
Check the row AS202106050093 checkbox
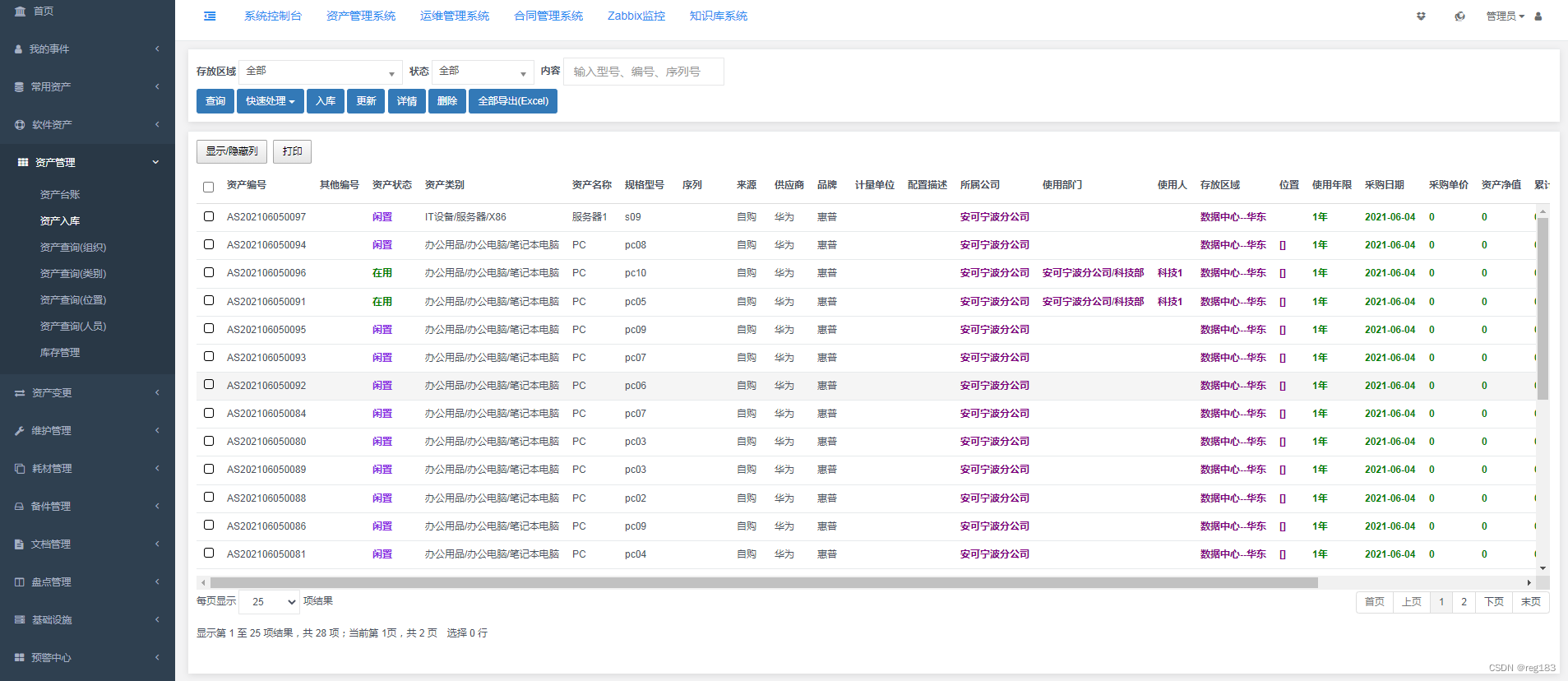[209, 356]
